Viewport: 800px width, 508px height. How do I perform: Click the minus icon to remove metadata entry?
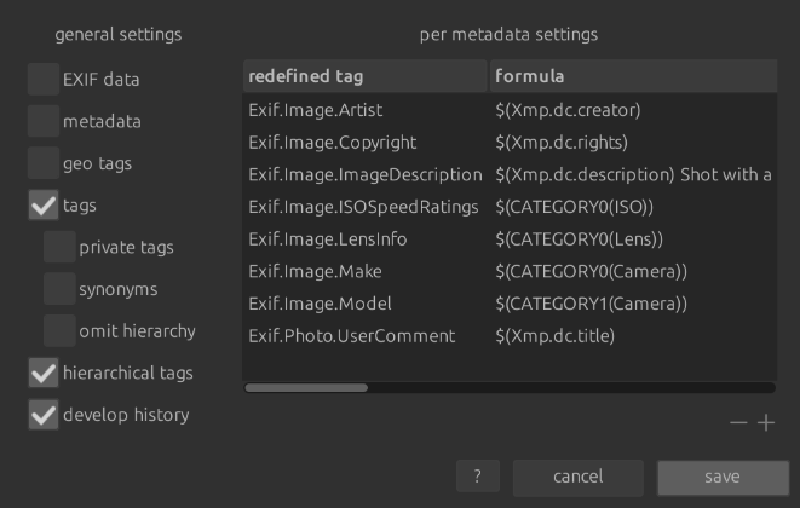pos(739,423)
